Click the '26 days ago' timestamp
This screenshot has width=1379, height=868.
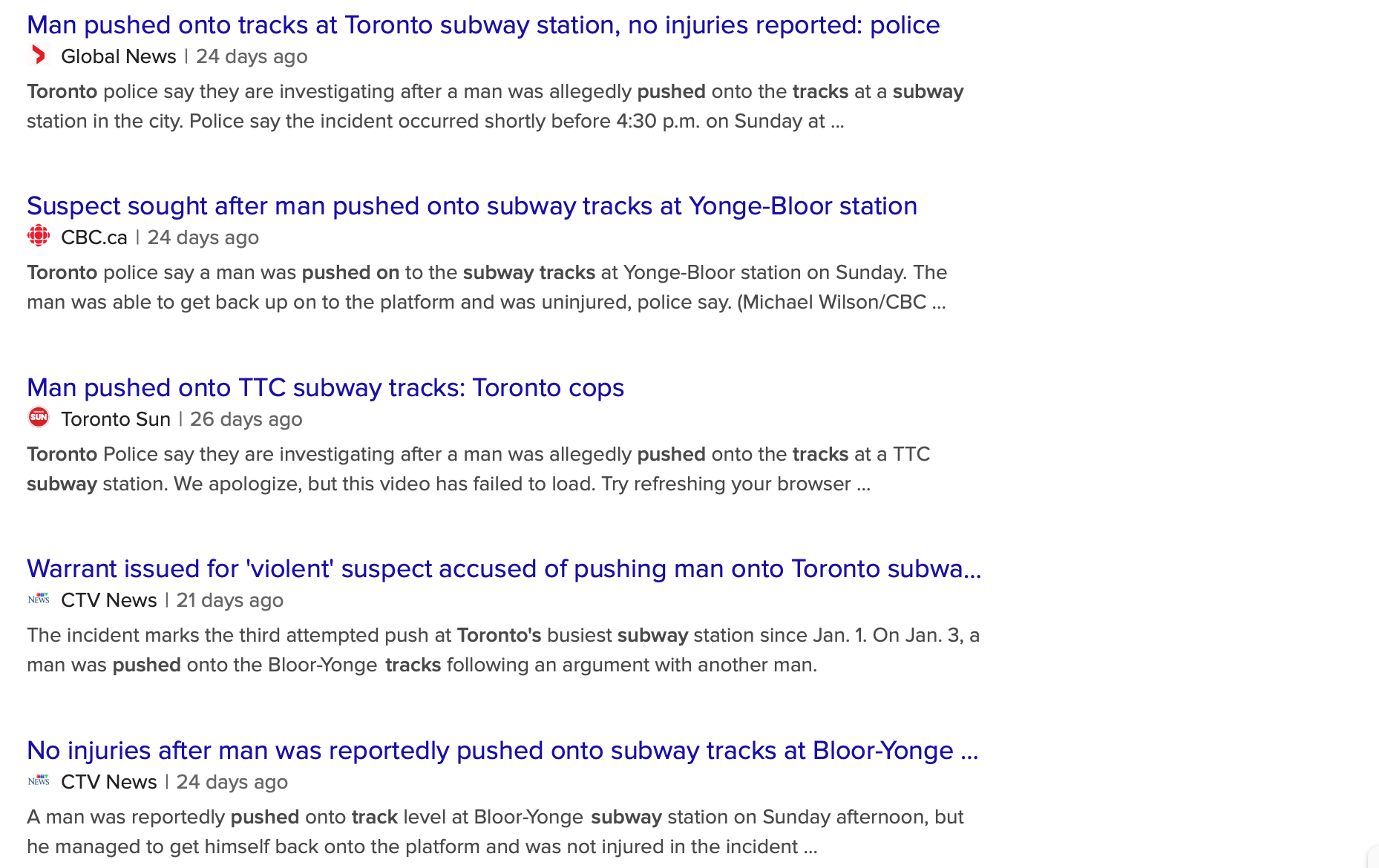click(x=246, y=419)
